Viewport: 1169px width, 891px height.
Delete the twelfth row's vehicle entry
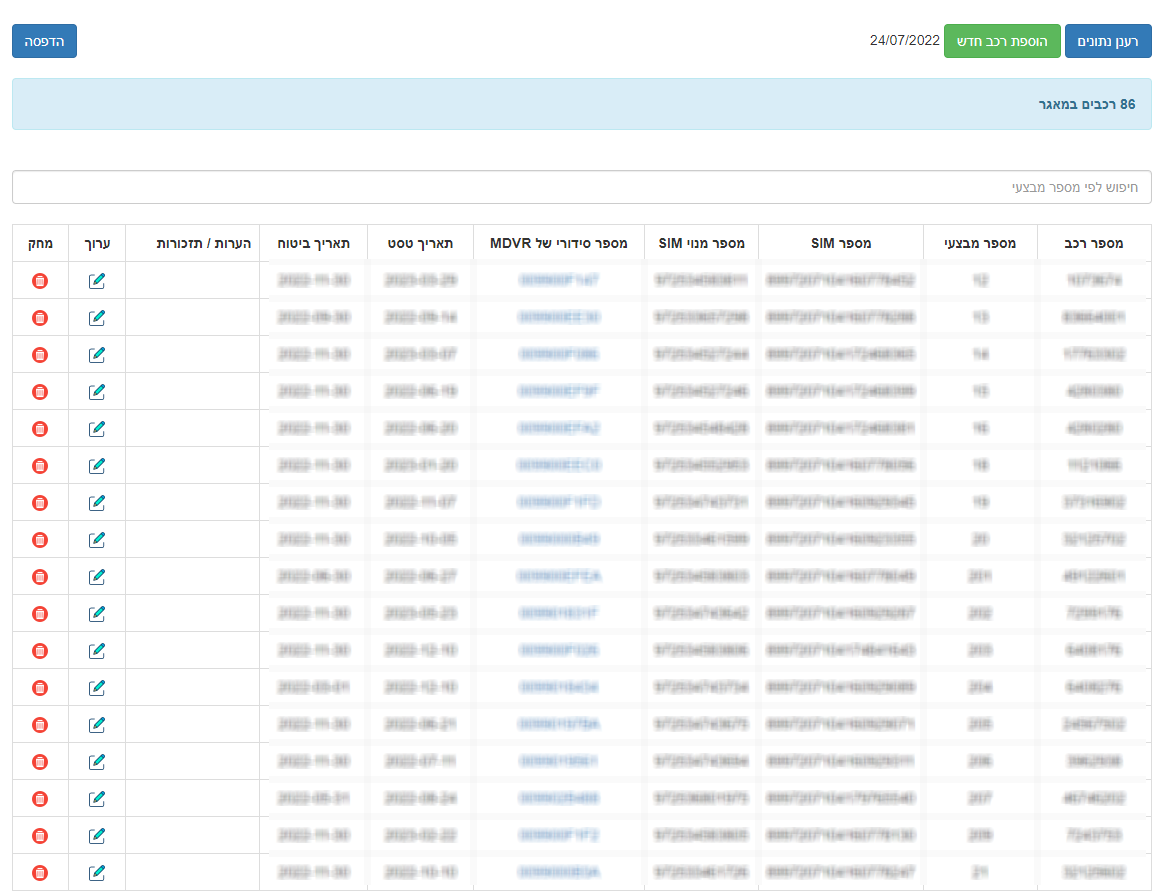click(x=40, y=688)
